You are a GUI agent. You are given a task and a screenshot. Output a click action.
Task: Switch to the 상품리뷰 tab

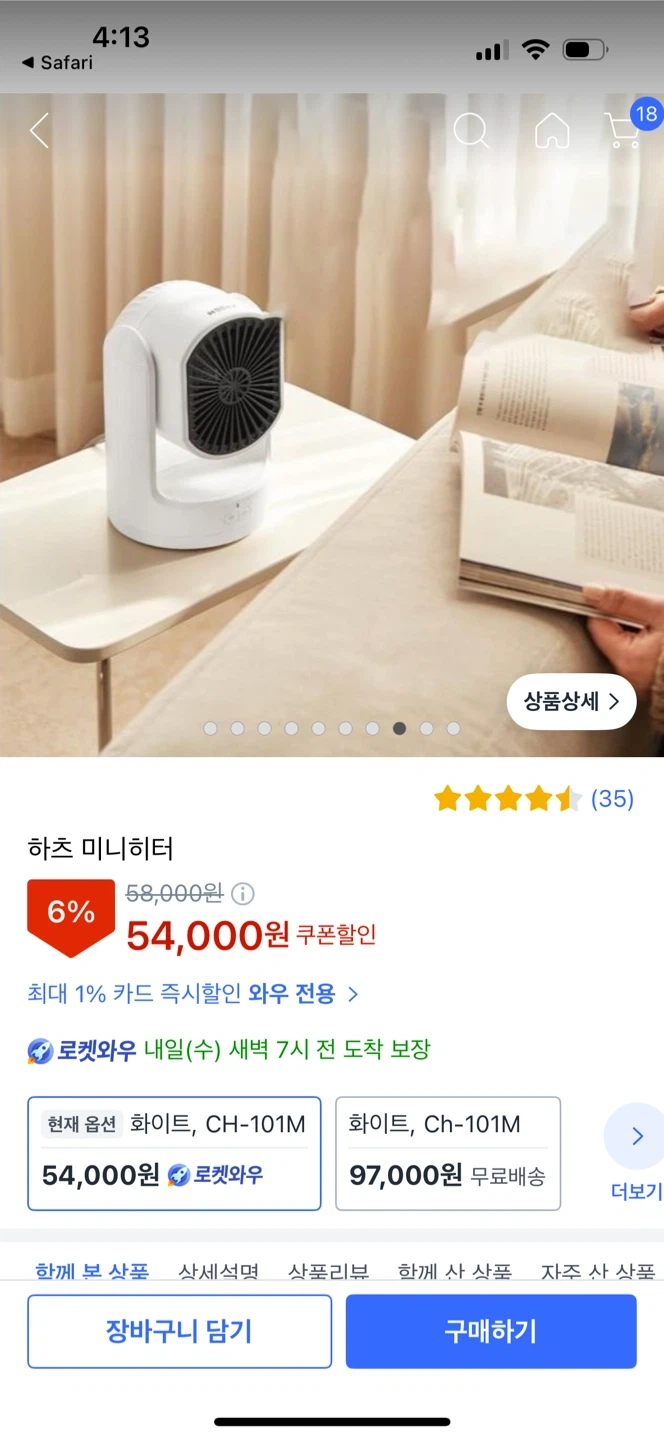(328, 1272)
